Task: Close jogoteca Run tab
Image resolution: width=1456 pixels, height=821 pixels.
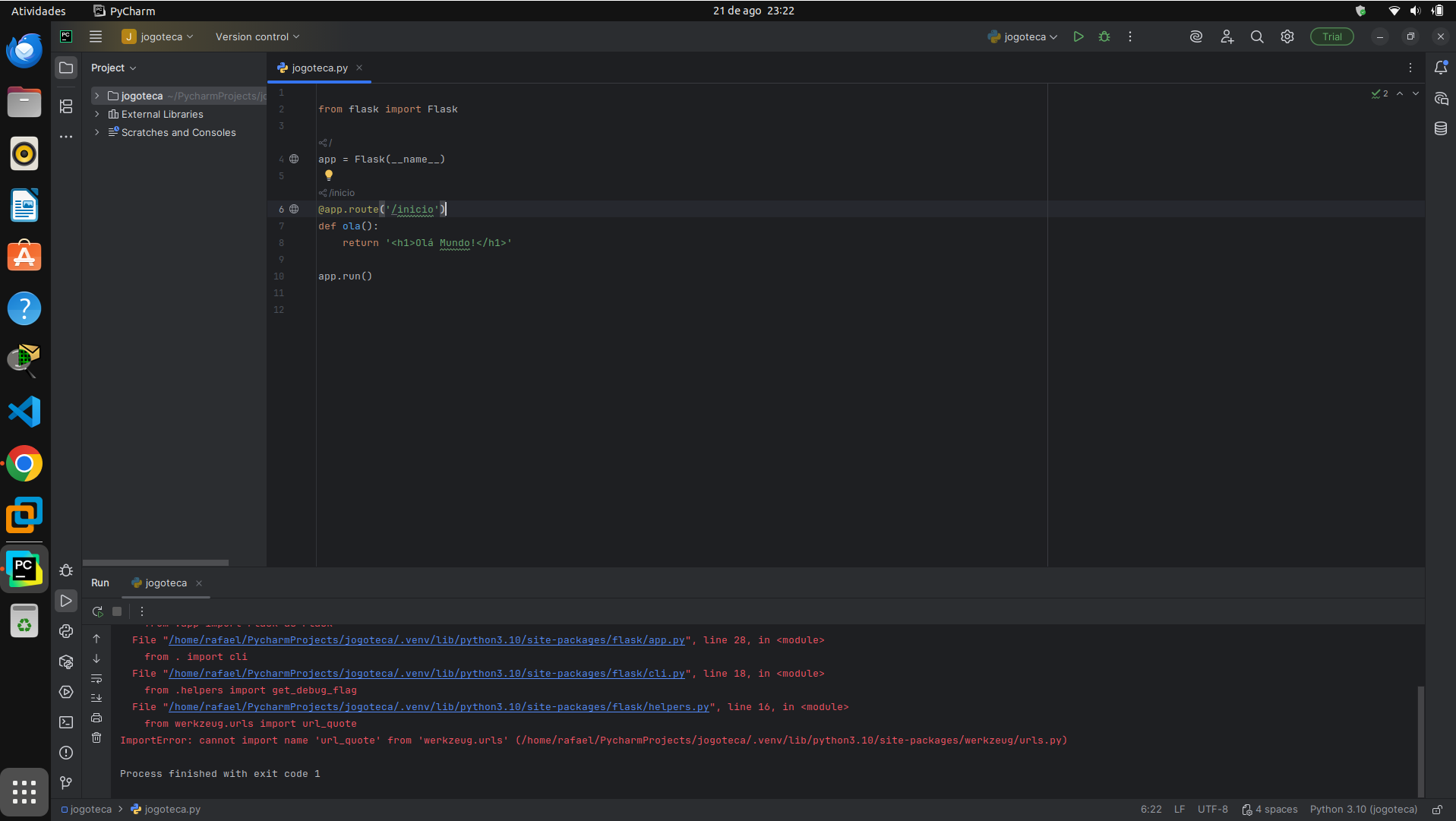Action: pyautogui.click(x=199, y=583)
